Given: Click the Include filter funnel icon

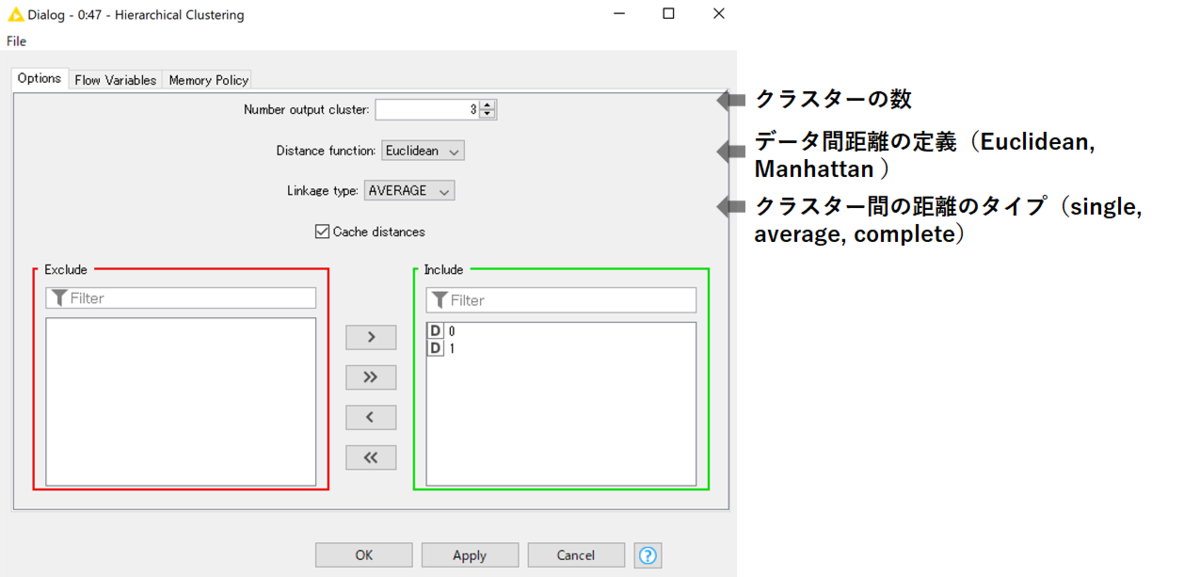Looking at the screenshot, I should pos(439,300).
